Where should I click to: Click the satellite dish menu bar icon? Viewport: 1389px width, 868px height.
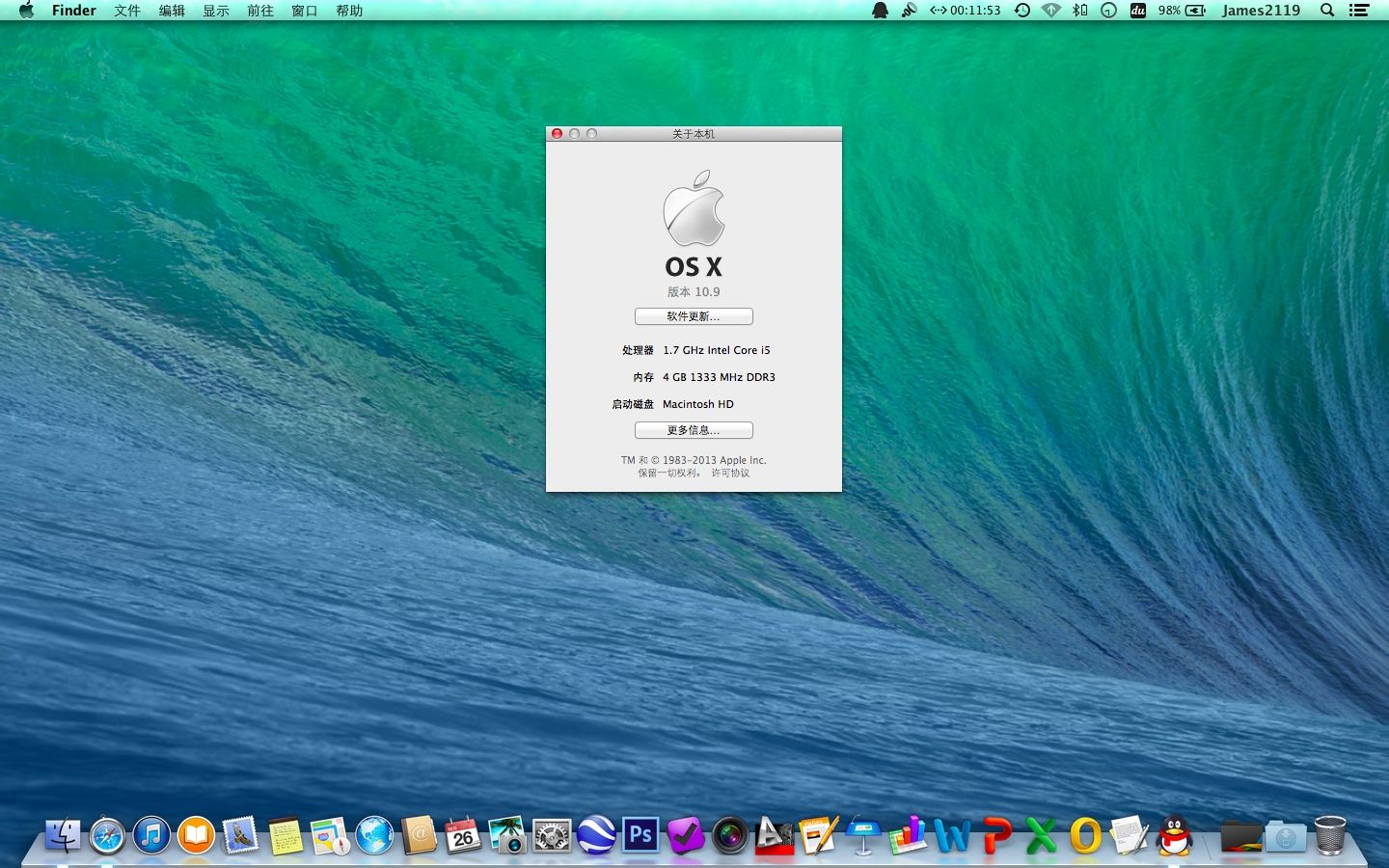(x=909, y=11)
